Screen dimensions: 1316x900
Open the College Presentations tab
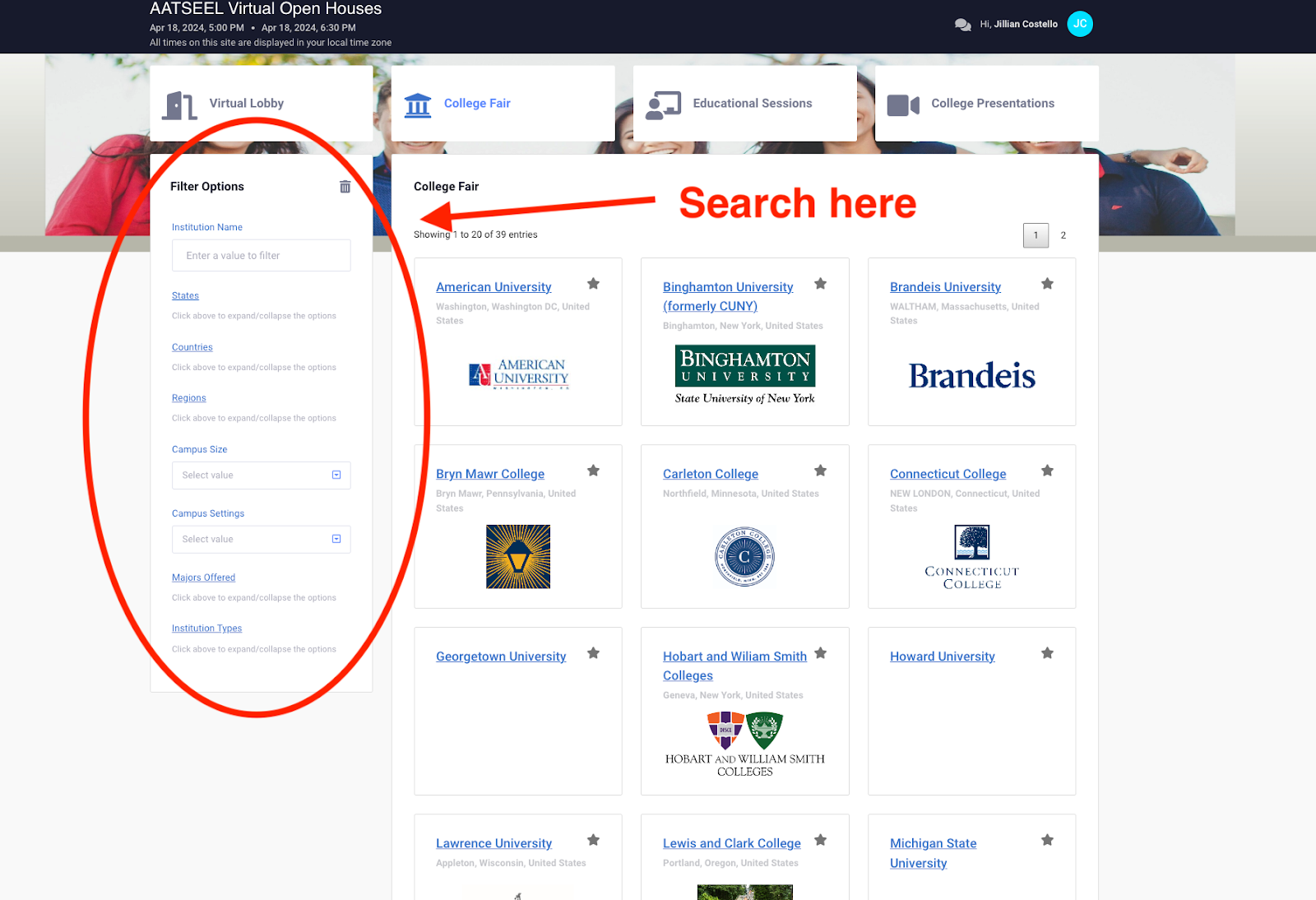pyautogui.click(x=987, y=104)
